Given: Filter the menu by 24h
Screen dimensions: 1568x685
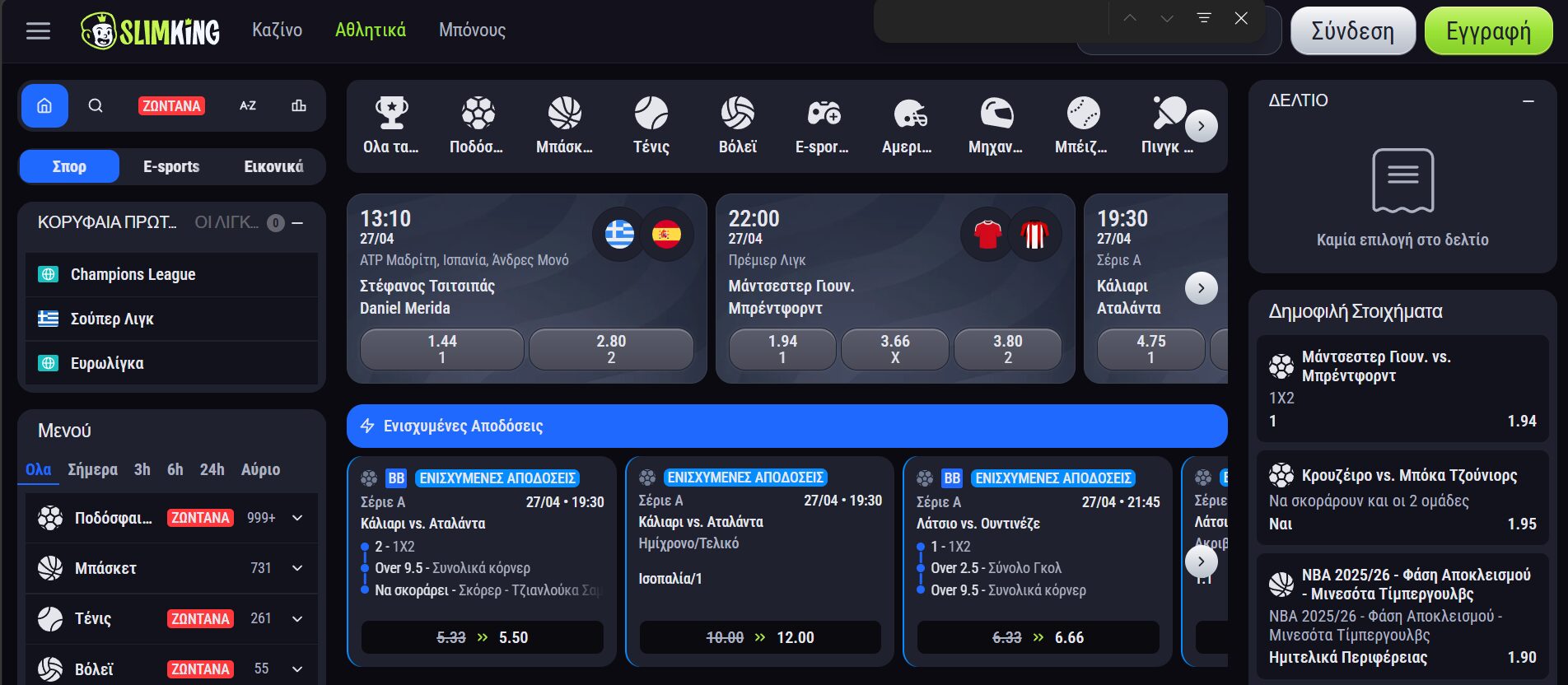Looking at the screenshot, I should [x=212, y=469].
